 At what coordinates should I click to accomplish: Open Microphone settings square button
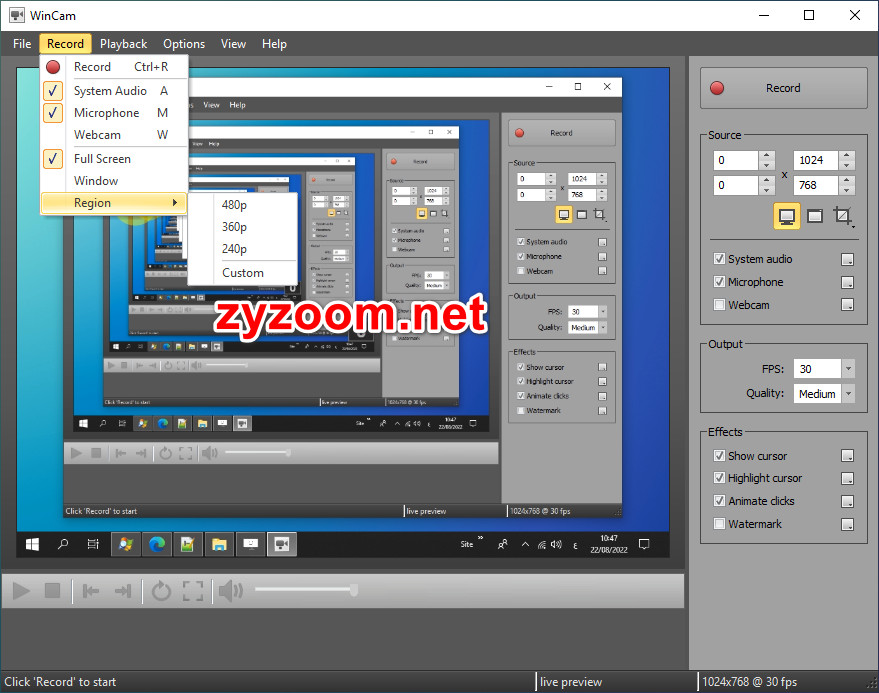848,282
